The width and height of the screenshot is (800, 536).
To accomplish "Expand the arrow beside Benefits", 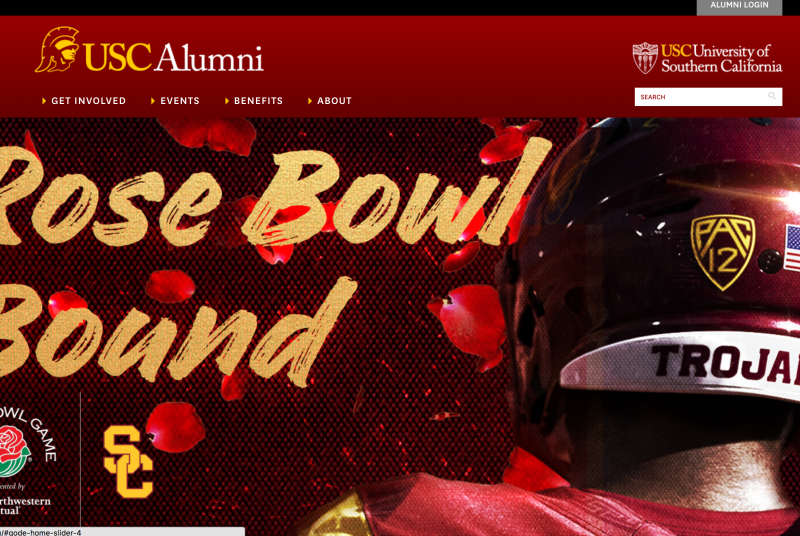I will 227,101.
